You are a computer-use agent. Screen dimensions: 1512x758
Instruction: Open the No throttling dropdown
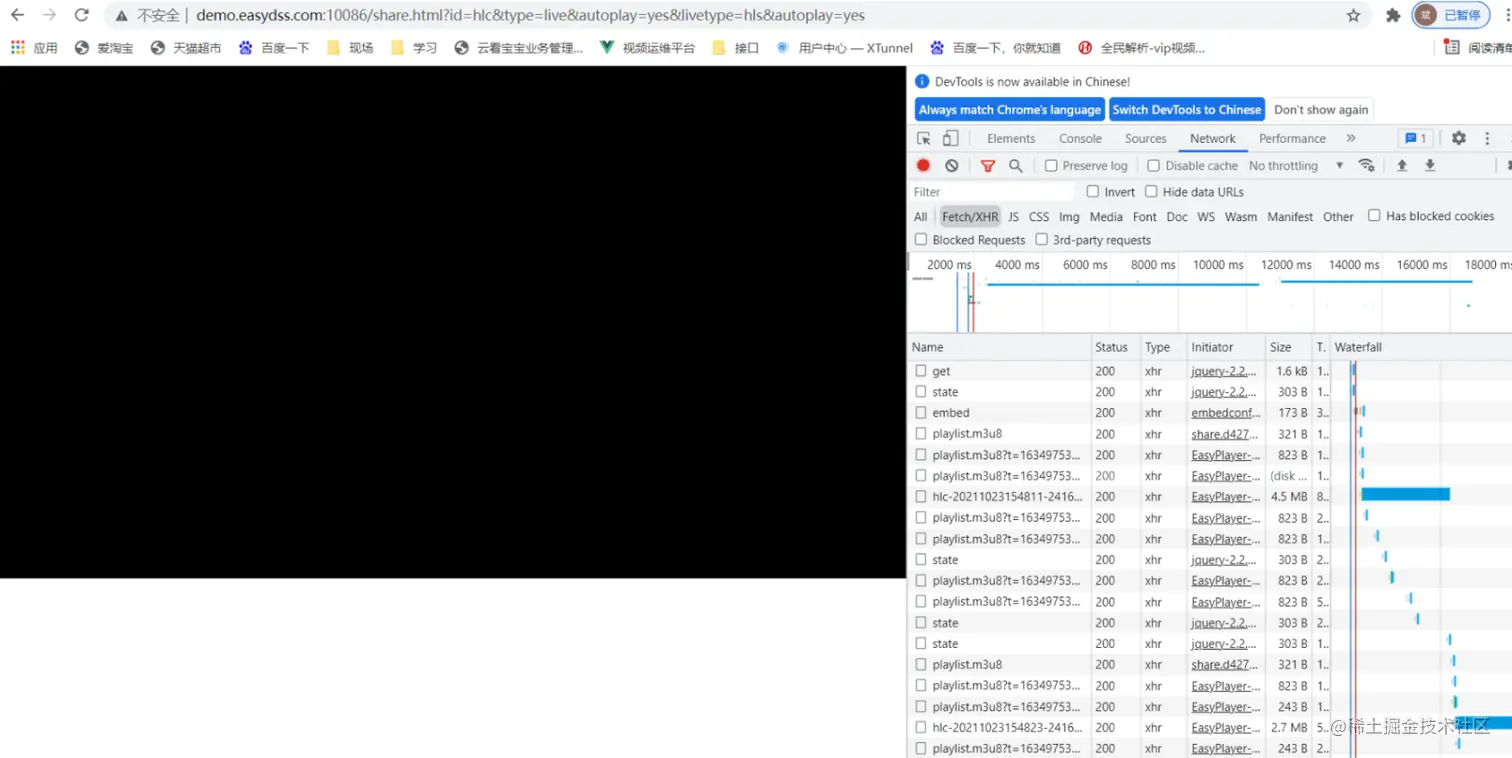1295,165
